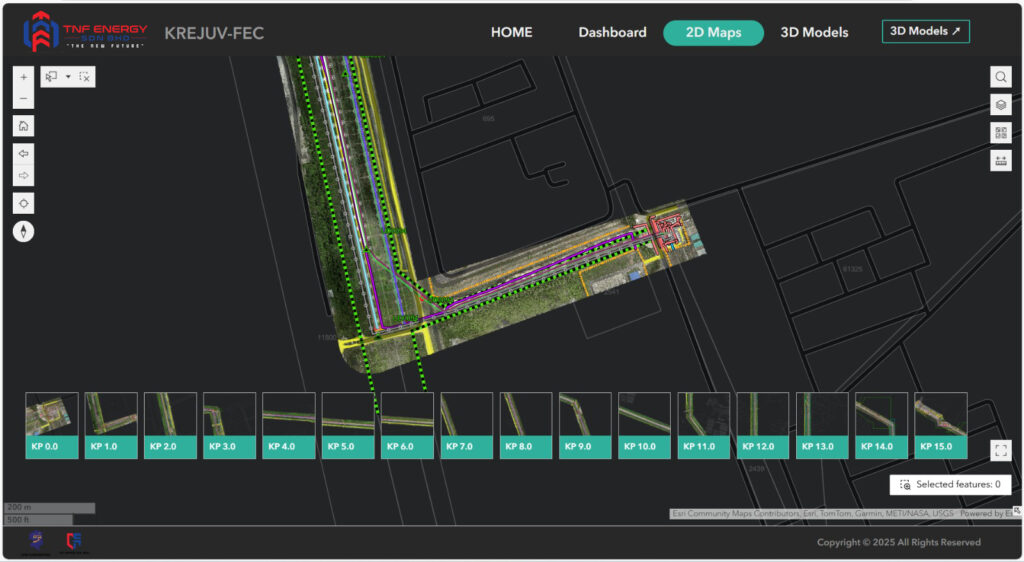Click the 500 ft scale bar
The width and height of the screenshot is (1024, 562).
[x=39, y=520]
